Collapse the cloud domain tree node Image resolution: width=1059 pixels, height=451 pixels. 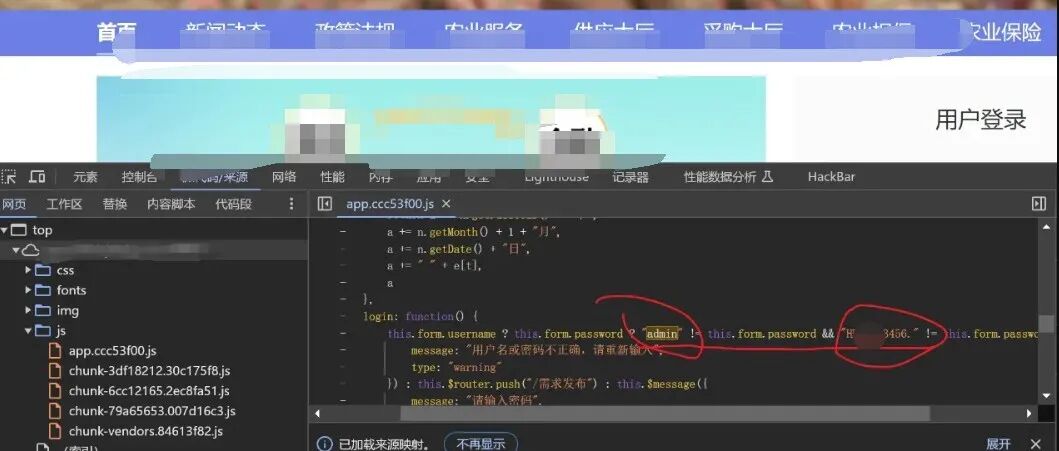coord(16,250)
